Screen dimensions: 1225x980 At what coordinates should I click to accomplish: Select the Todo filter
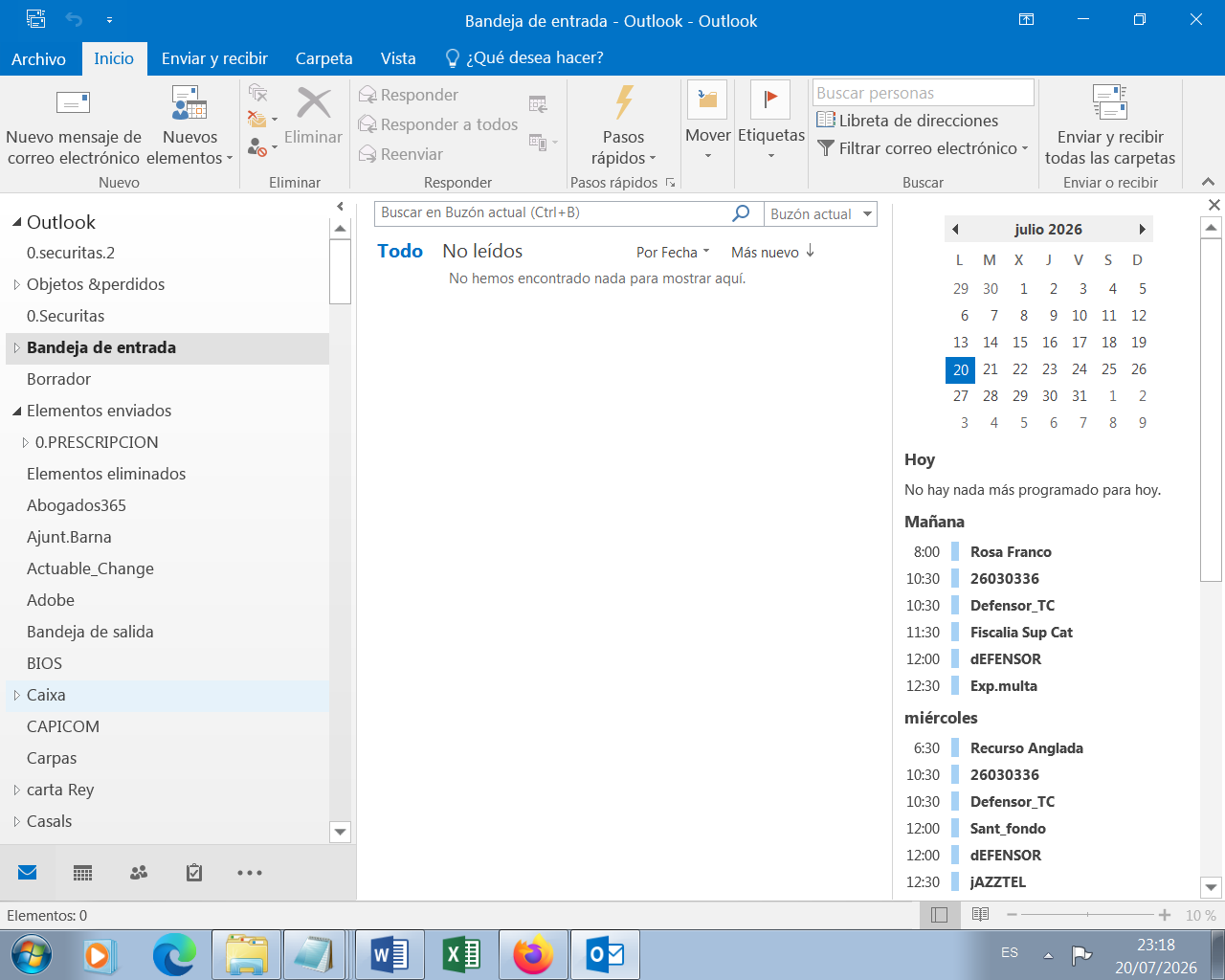click(400, 251)
